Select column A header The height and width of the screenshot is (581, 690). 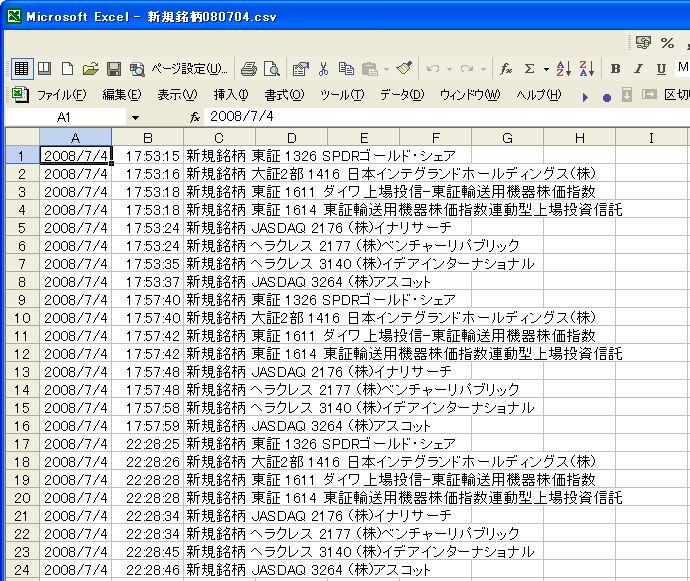pyautogui.click(x=75, y=138)
